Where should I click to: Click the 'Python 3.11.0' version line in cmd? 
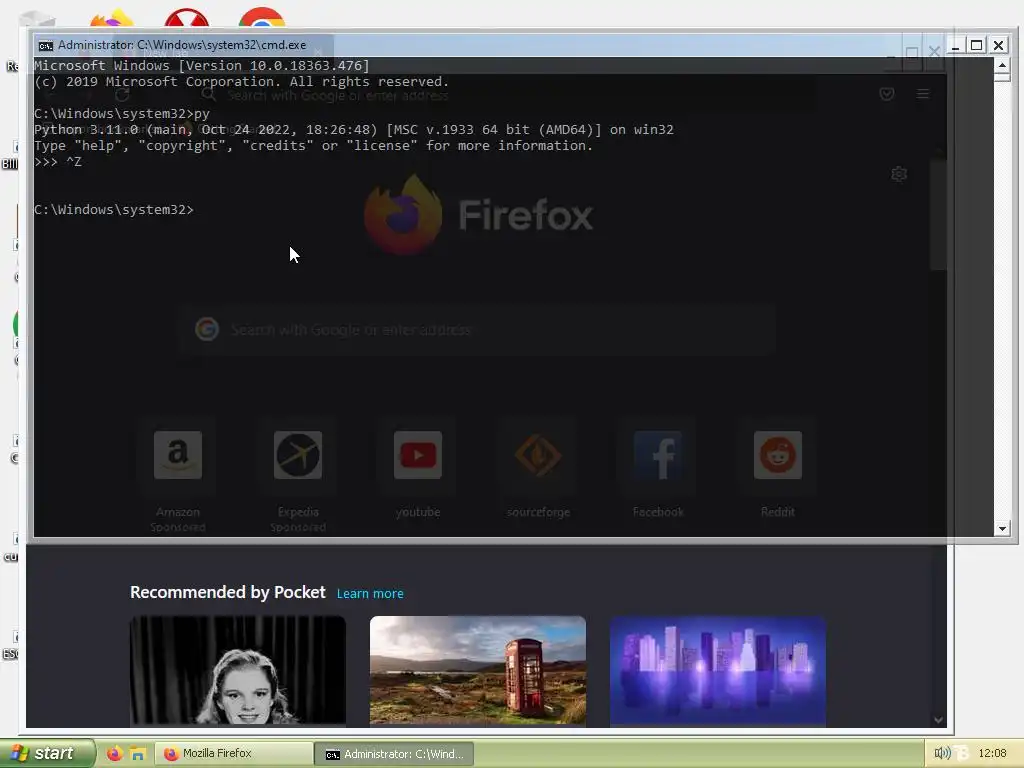pos(353,129)
